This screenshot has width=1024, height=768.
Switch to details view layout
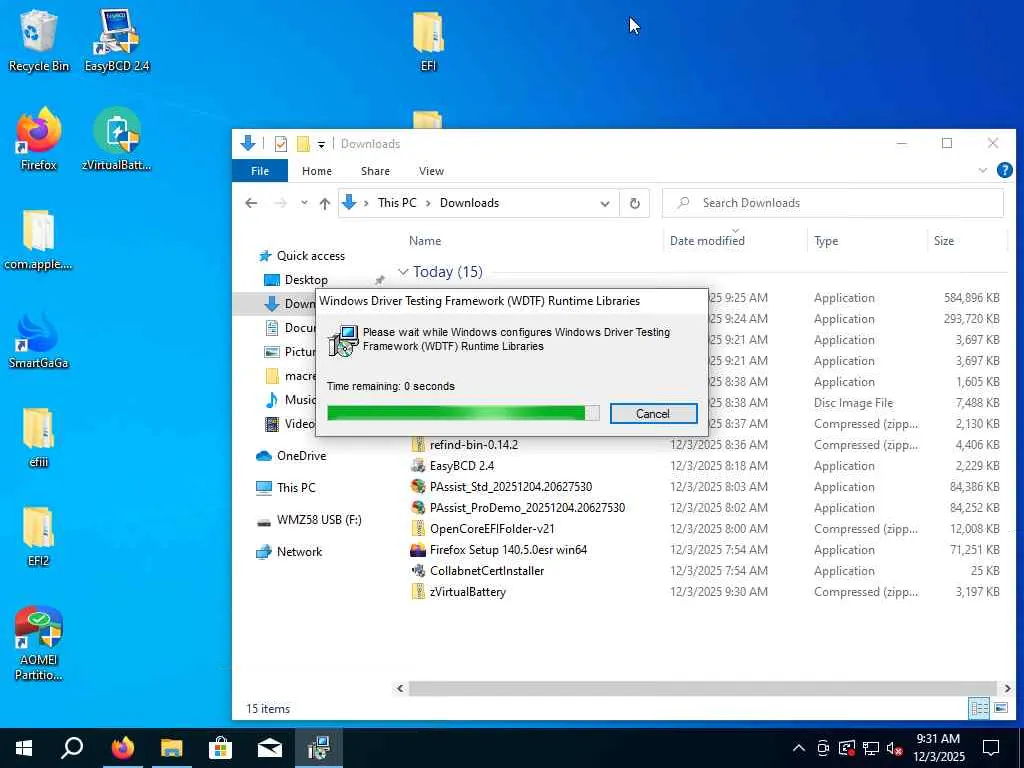pyautogui.click(x=979, y=708)
